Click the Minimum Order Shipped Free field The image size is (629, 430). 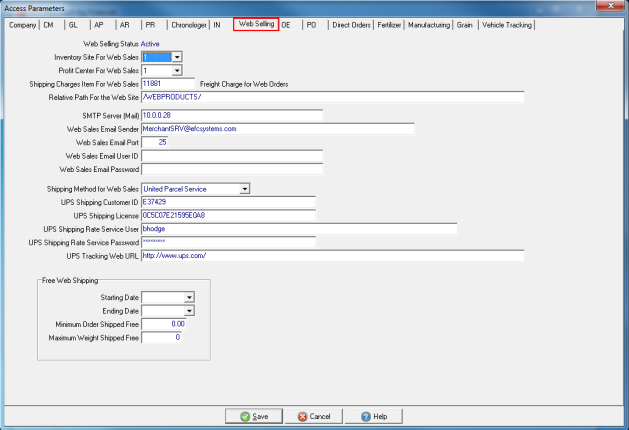165,324
